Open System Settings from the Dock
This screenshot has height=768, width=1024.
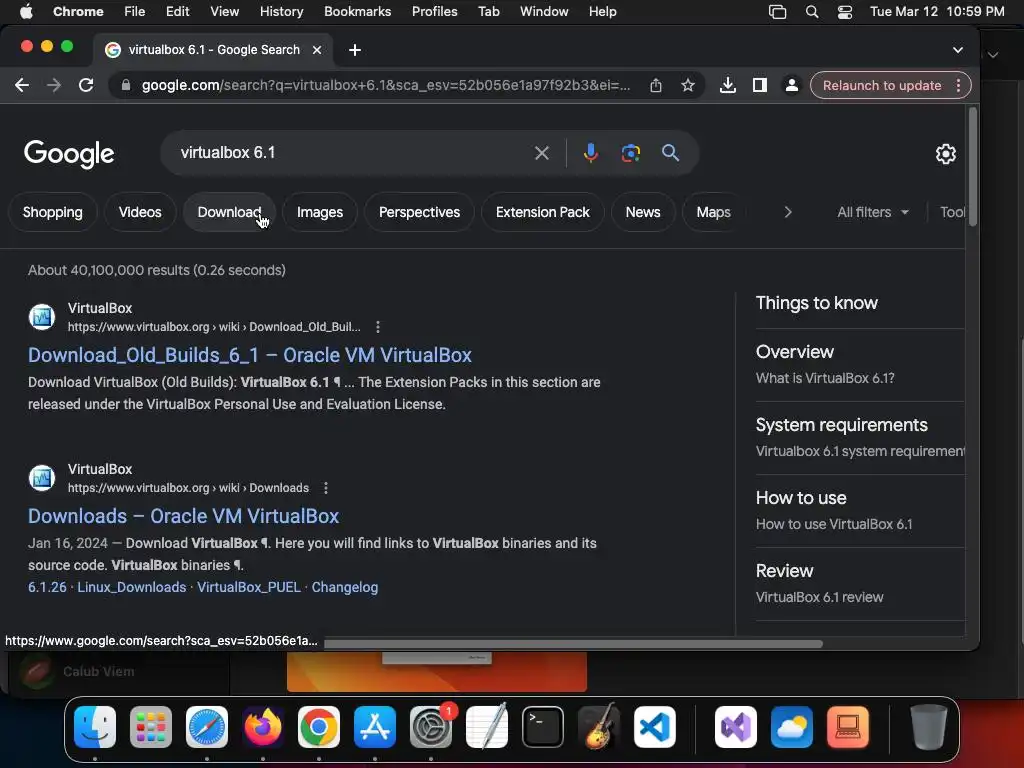click(x=431, y=727)
